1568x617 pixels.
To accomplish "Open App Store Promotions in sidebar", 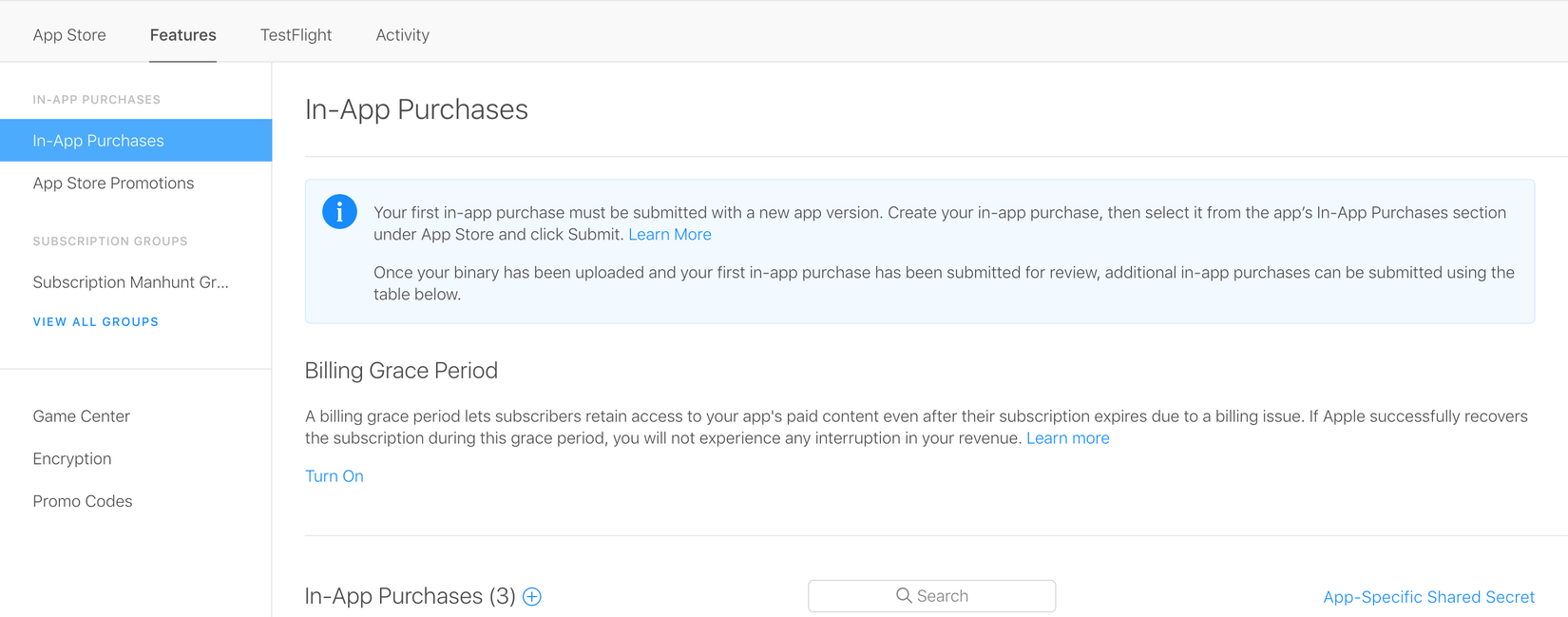I will (x=113, y=183).
